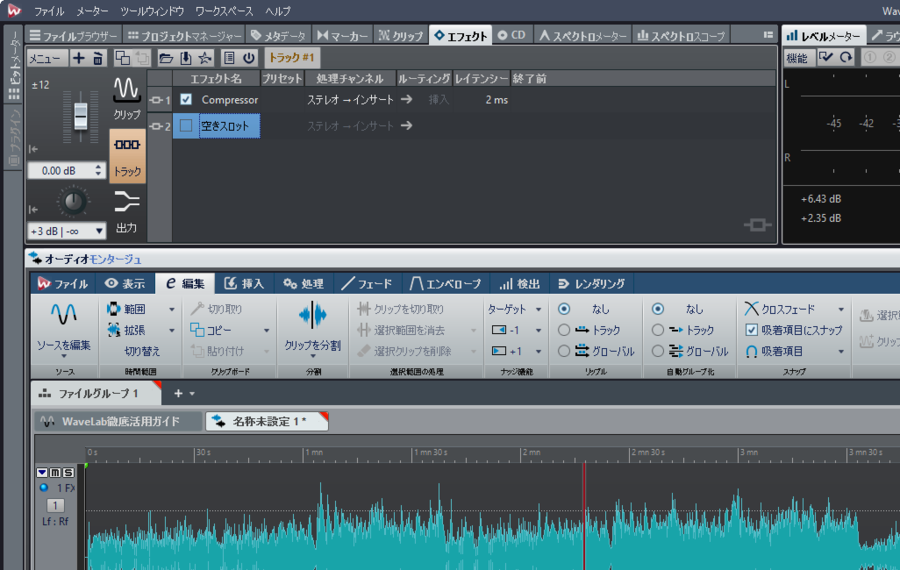Delete effect using trash icon

coord(98,57)
